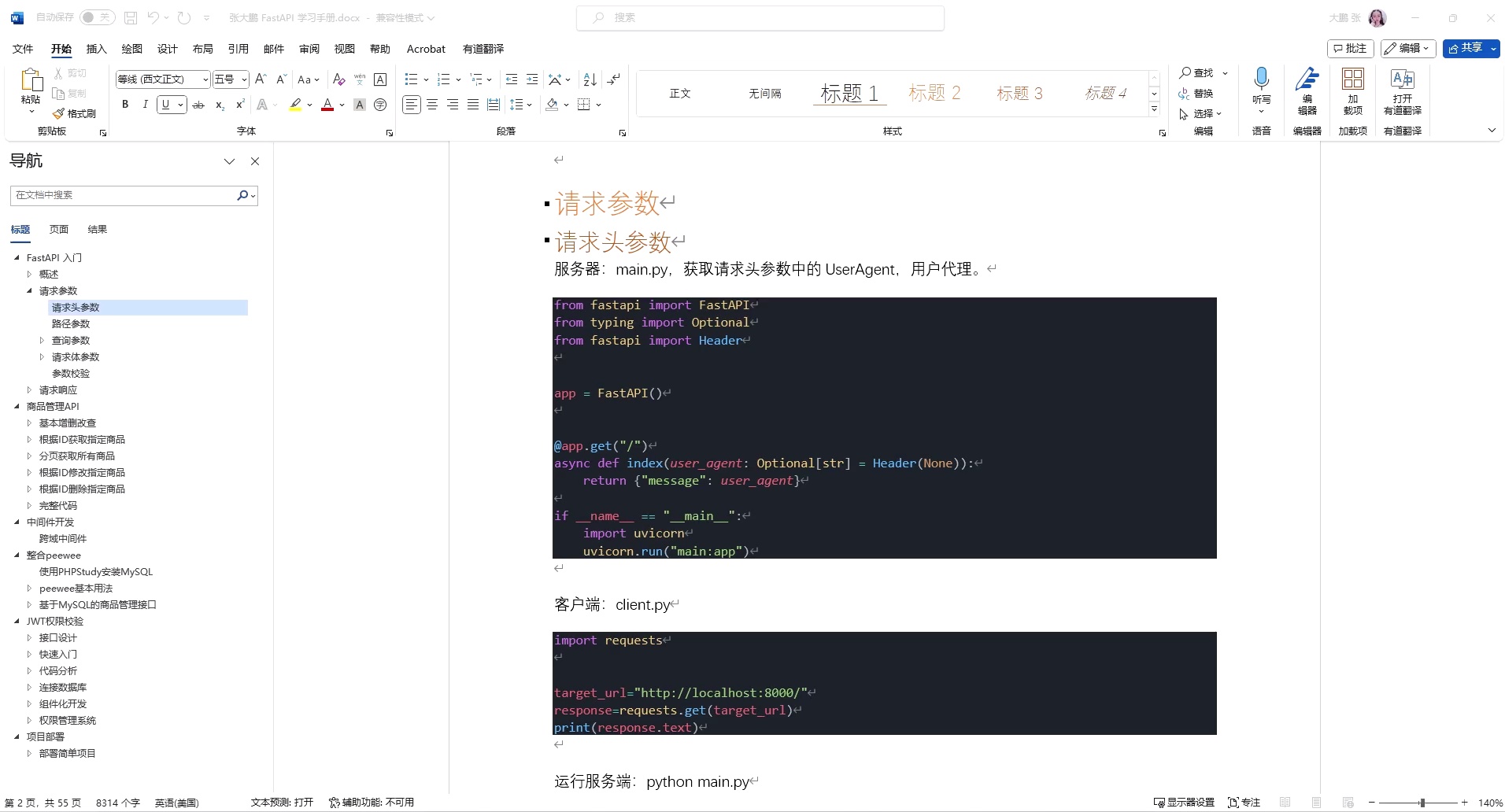
Task: Apply 字符边框 character border to text
Action: point(380,79)
